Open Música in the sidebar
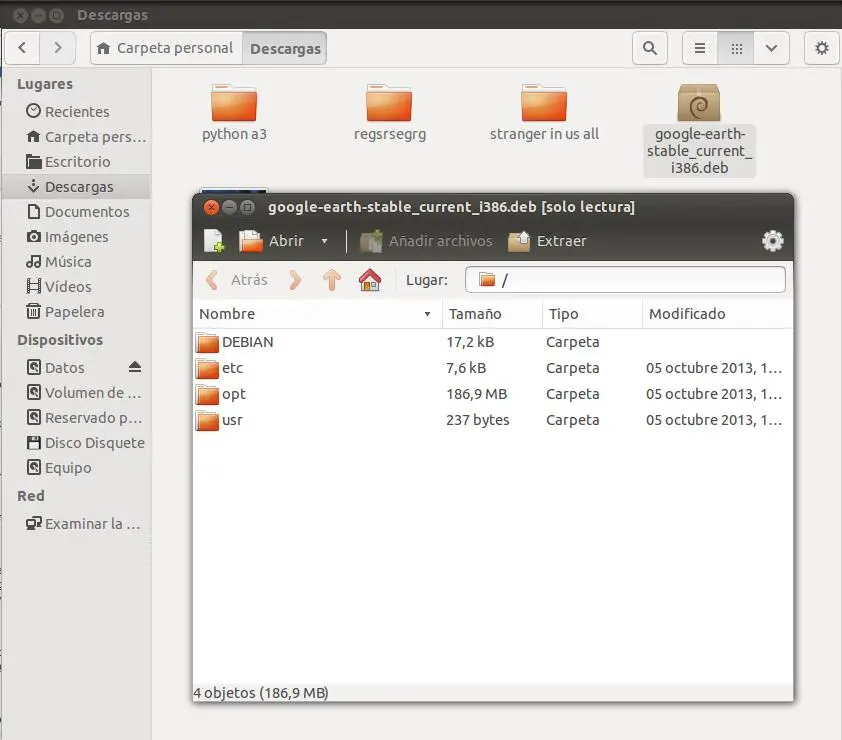 coord(77,262)
